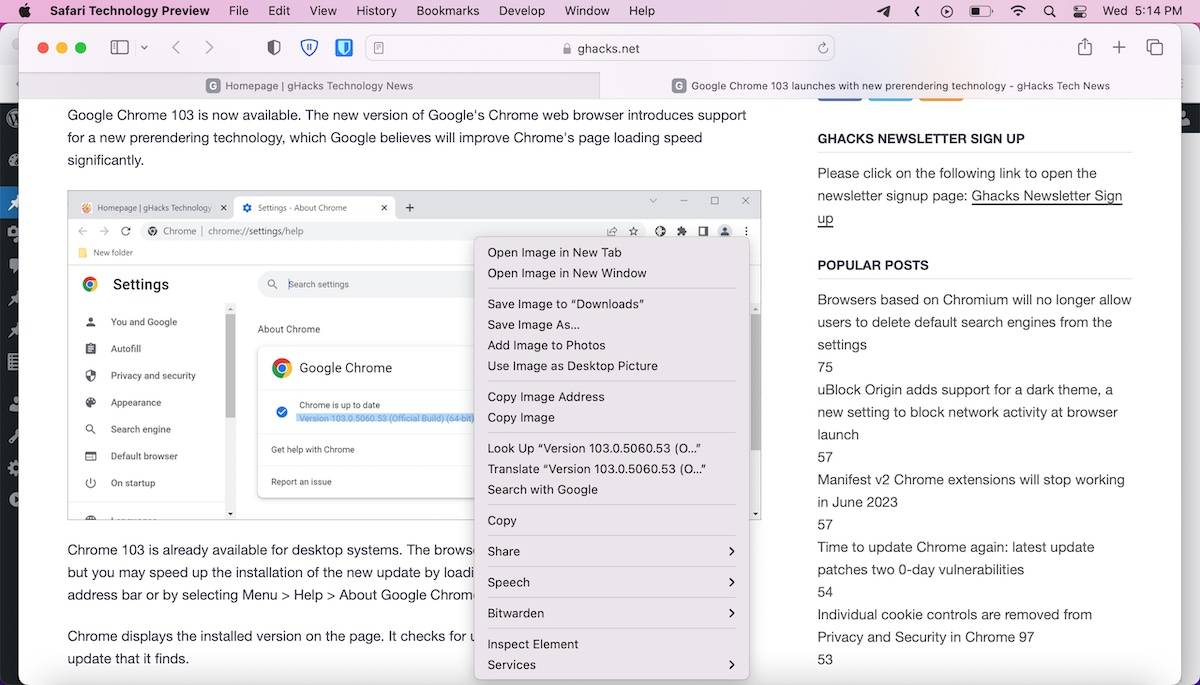Choose Open Image in New Tab
Viewport: 1200px width, 685px height.
click(611, 252)
